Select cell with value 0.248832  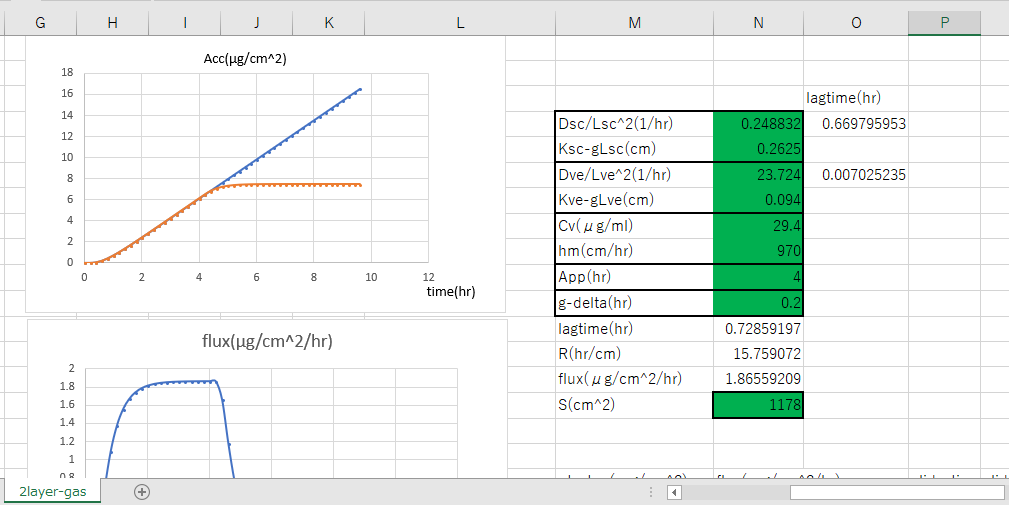pos(758,124)
